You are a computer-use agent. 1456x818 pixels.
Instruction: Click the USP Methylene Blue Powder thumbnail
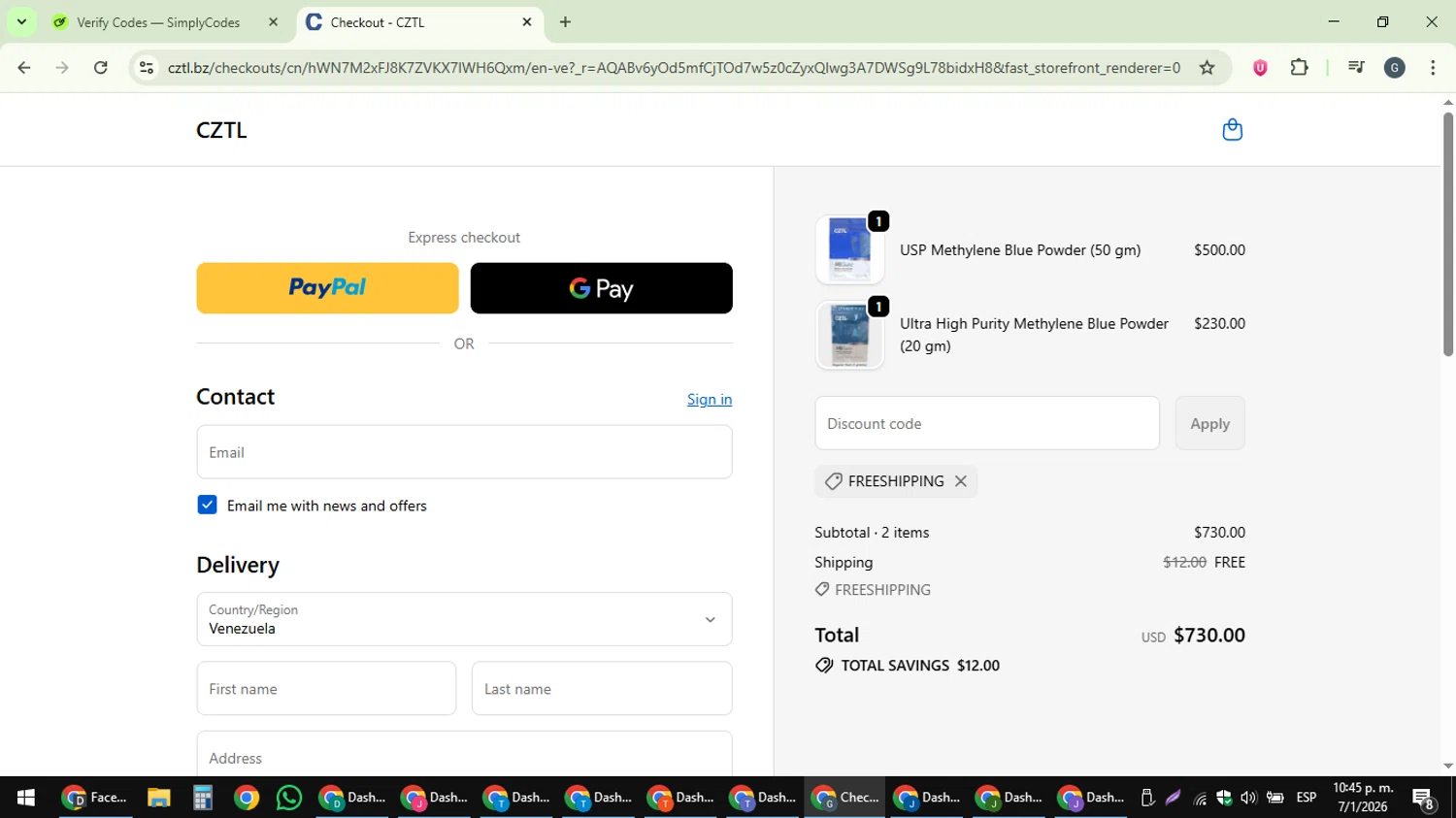849,249
